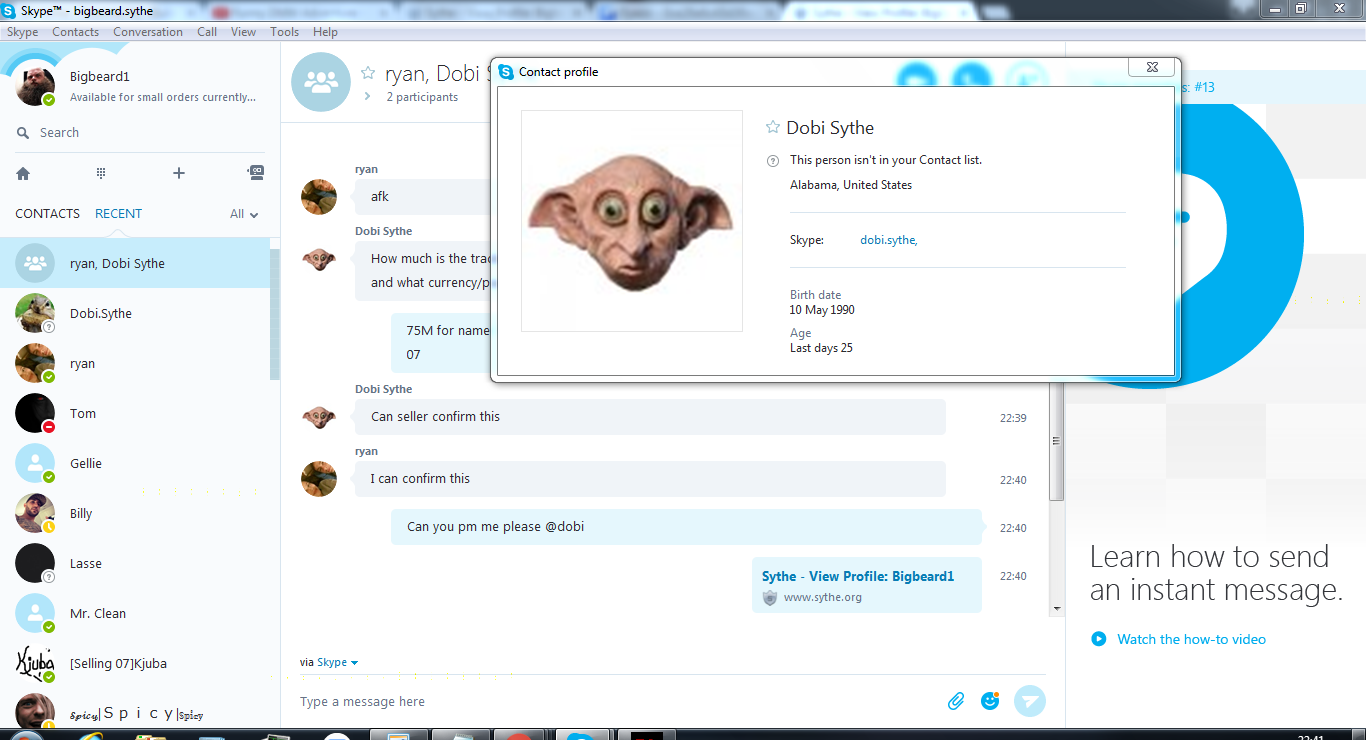Open the bots icon in sidebar
This screenshot has width=1366, height=740.
point(256,173)
